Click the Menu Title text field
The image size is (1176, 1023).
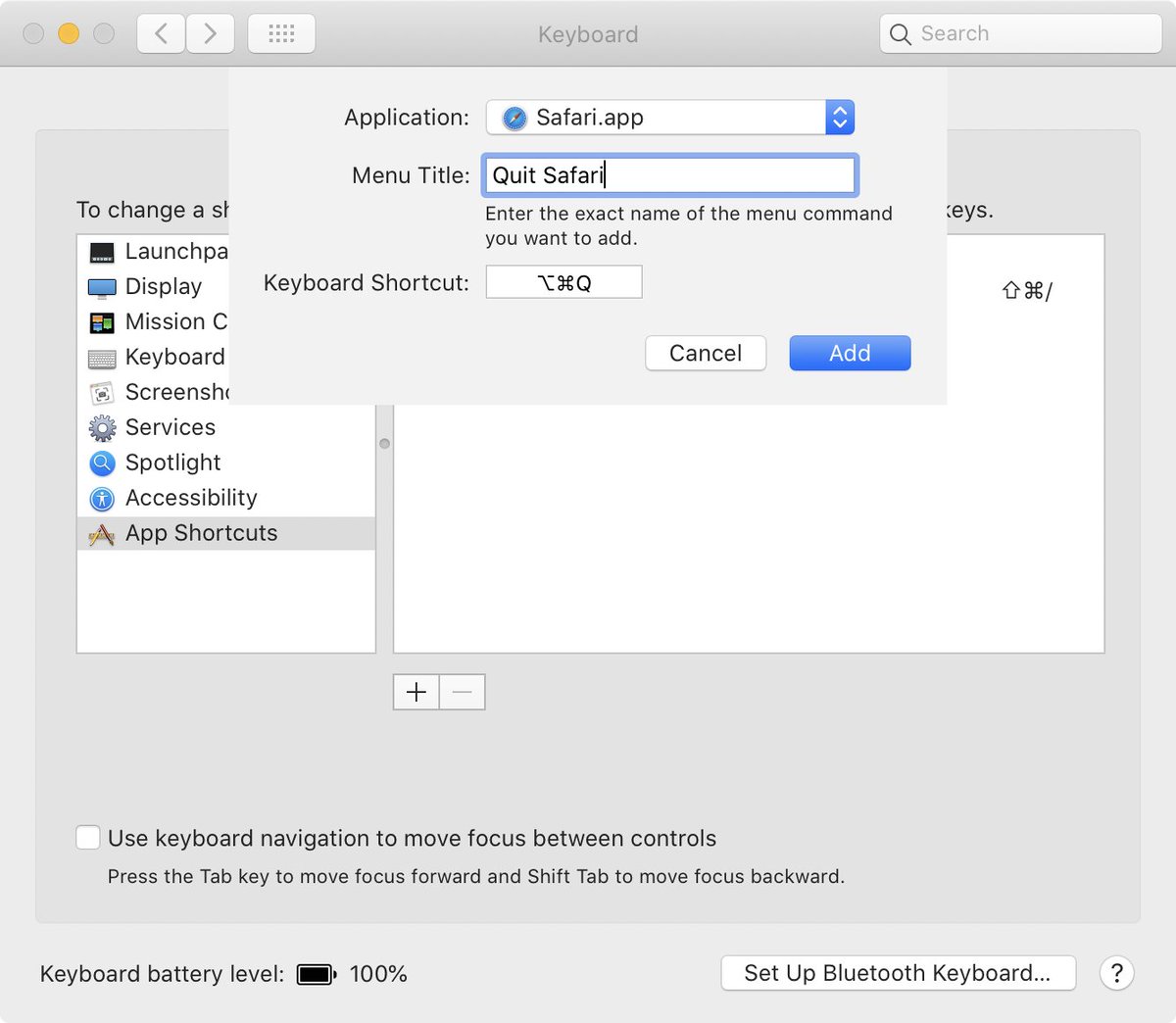(670, 175)
